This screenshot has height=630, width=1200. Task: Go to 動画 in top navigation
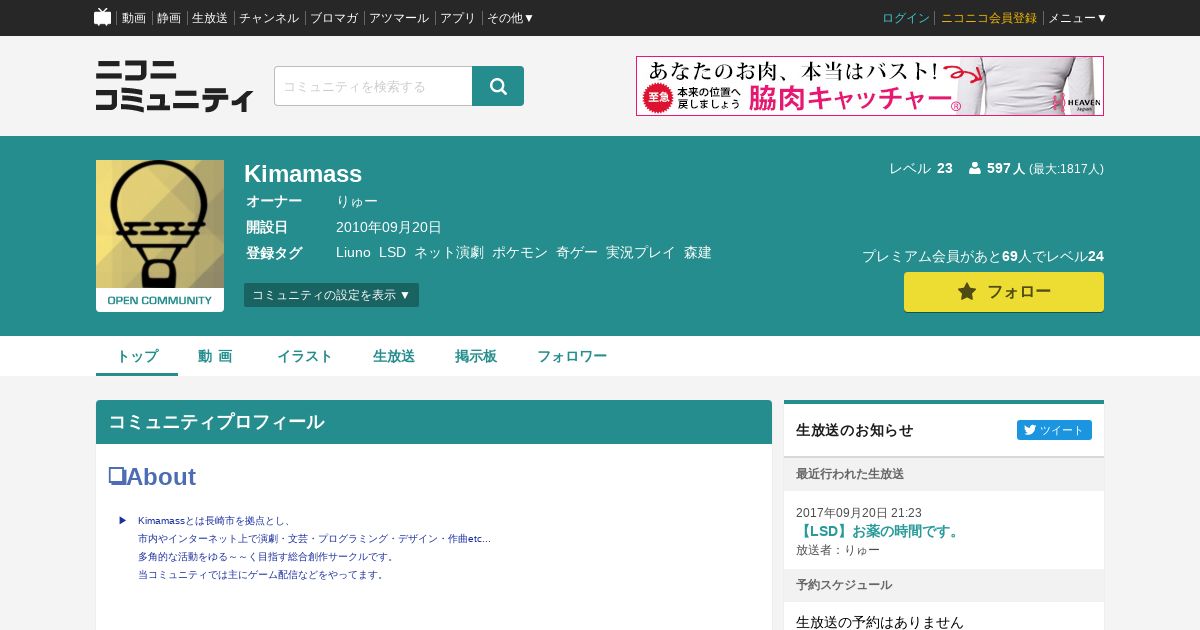click(134, 18)
